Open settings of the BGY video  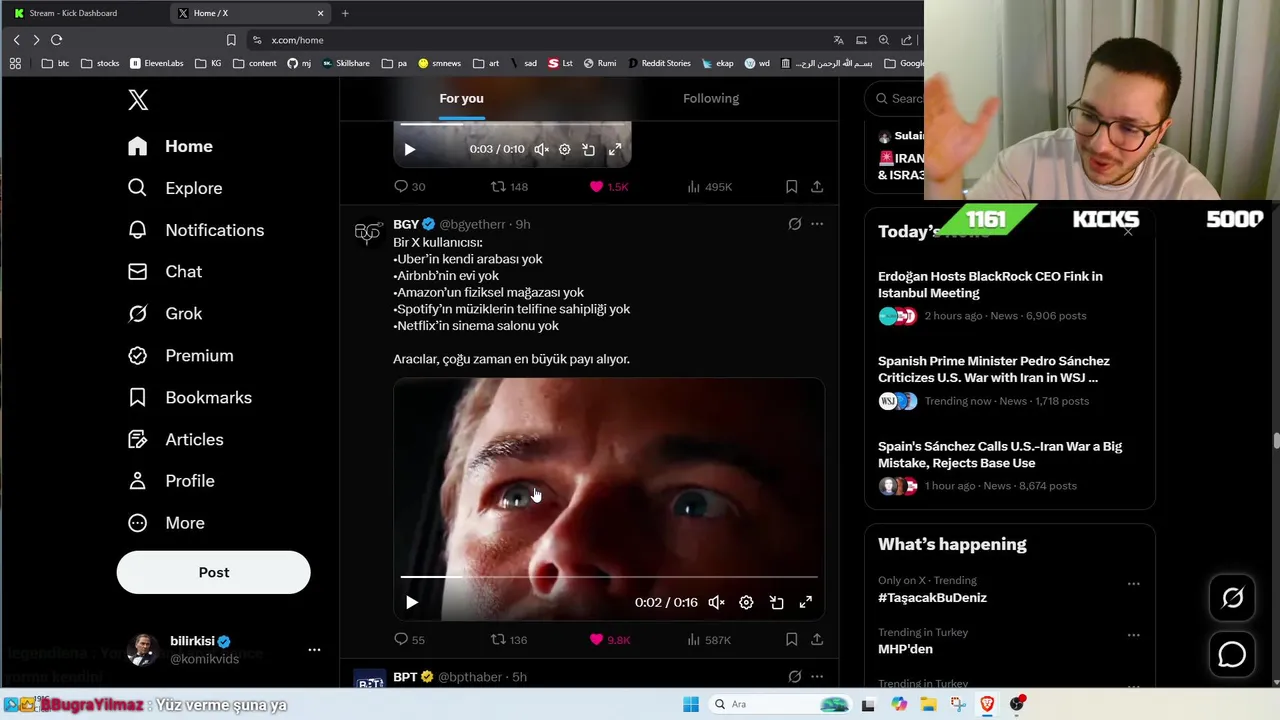(x=746, y=602)
